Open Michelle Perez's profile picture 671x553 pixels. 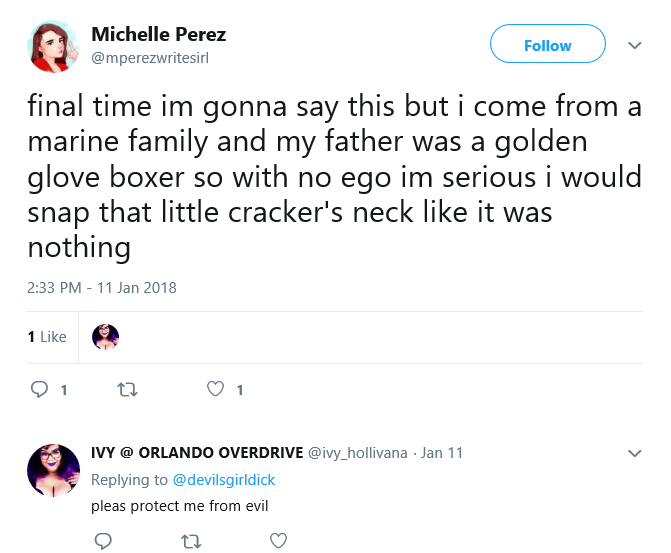click(53, 46)
